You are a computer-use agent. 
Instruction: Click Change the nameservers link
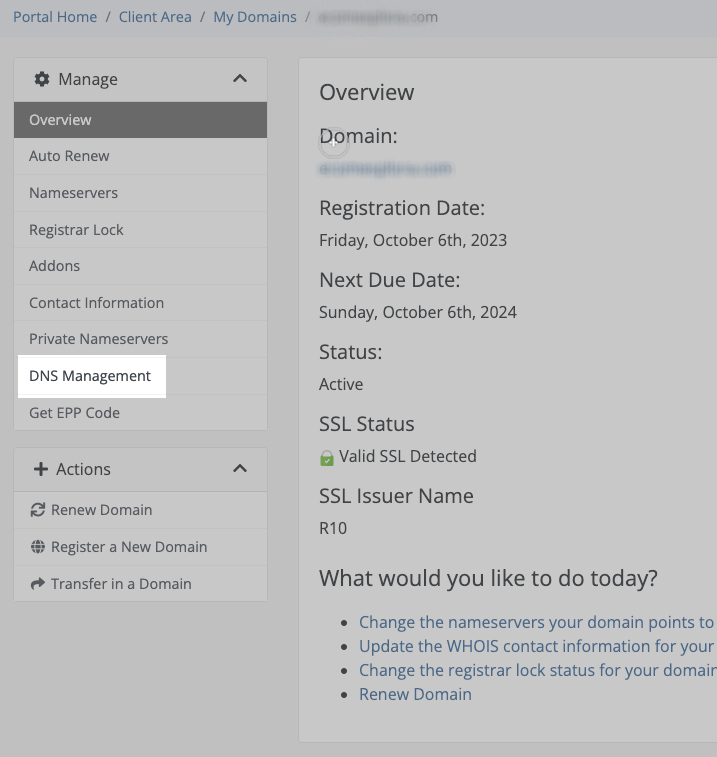click(x=536, y=622)
